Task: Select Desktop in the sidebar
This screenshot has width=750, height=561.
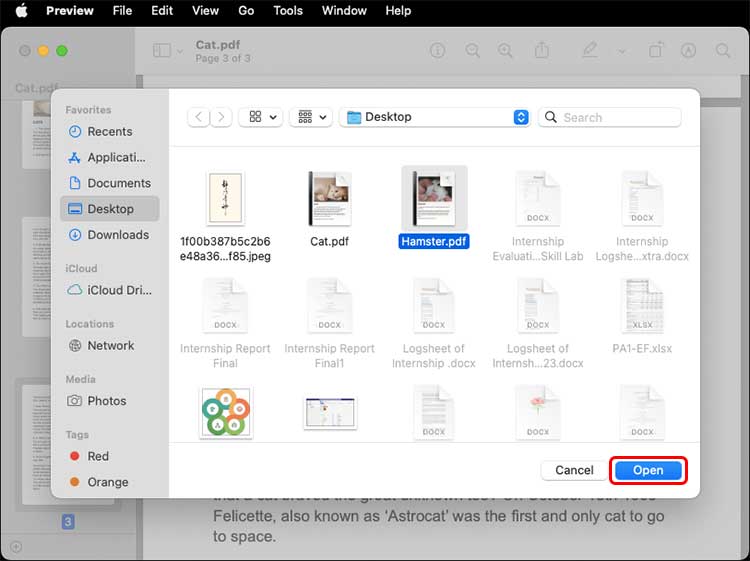Action: pyautogui.click(x=110, y=209)
